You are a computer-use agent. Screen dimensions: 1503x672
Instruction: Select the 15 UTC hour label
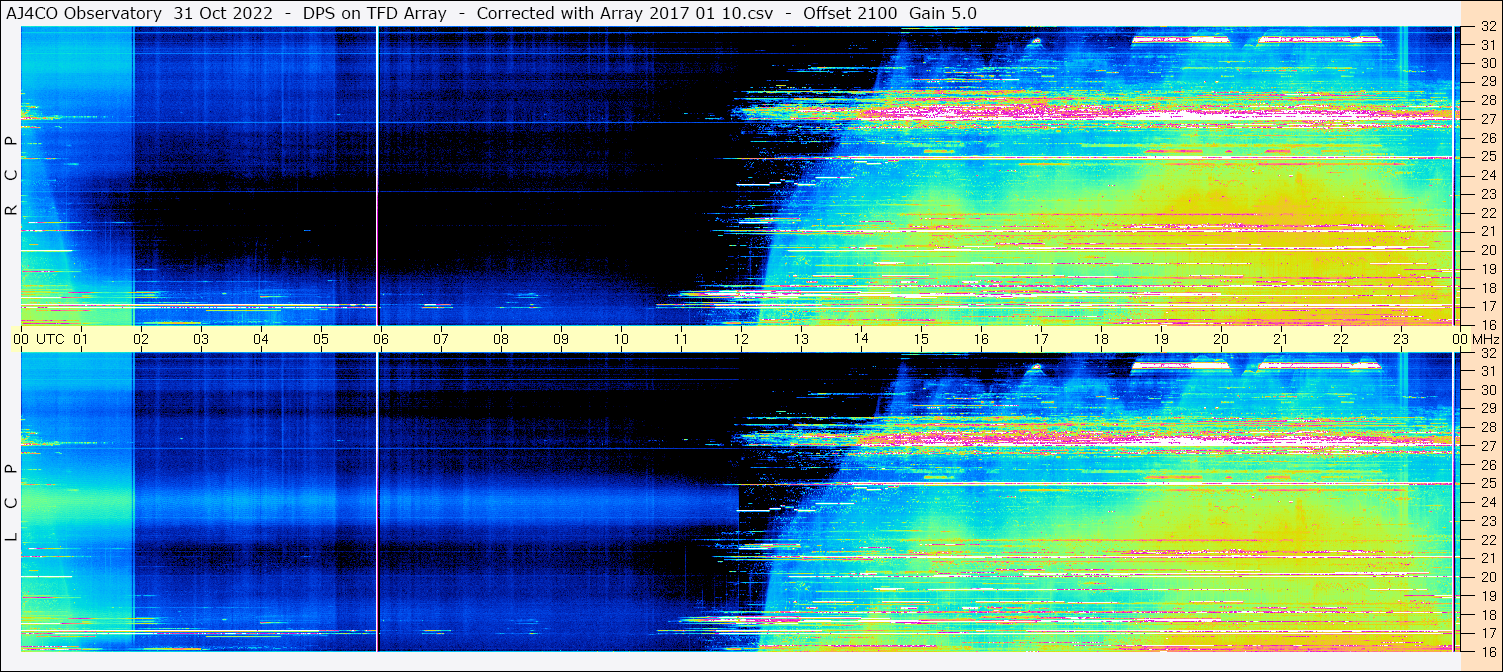pos(920,339)
